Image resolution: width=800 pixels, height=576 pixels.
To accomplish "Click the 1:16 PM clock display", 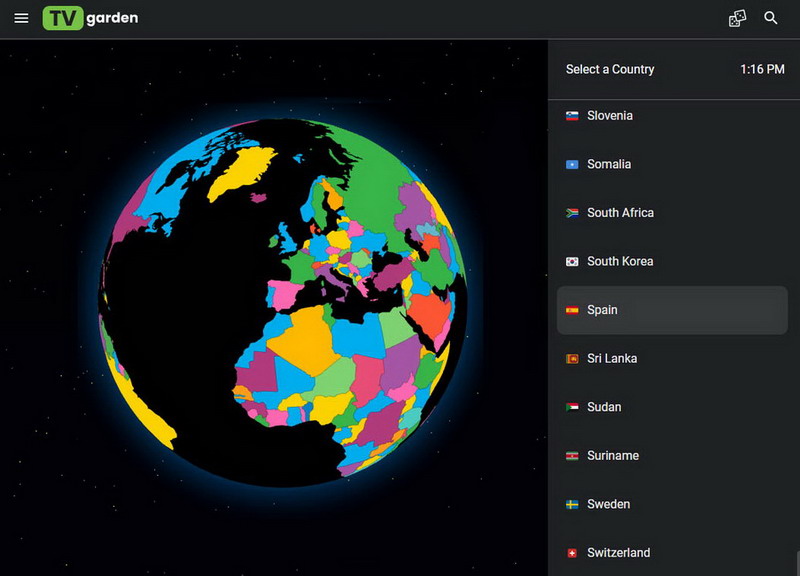I will (762, 70).
